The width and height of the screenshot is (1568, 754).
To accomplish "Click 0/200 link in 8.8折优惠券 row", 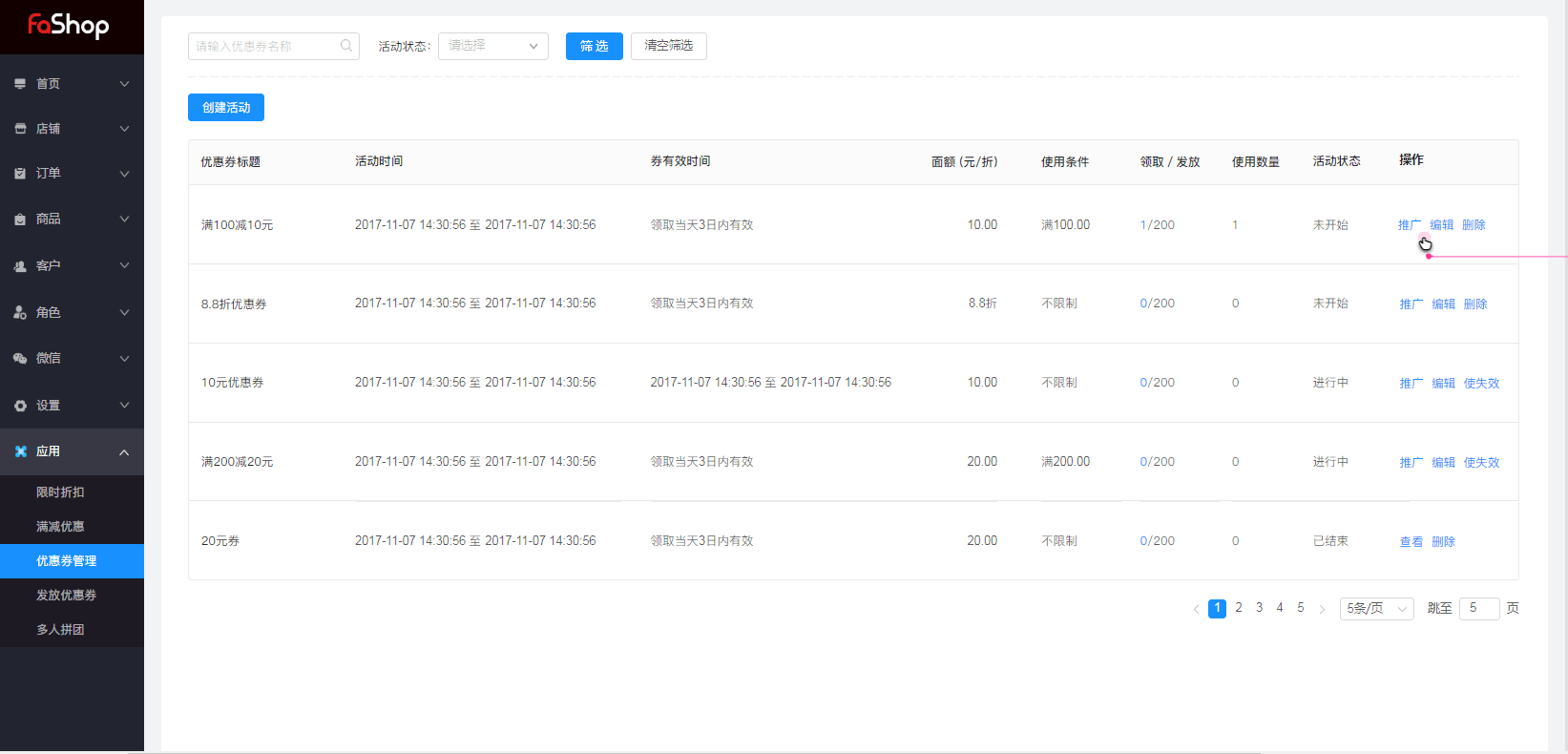I will [1158, 304].
